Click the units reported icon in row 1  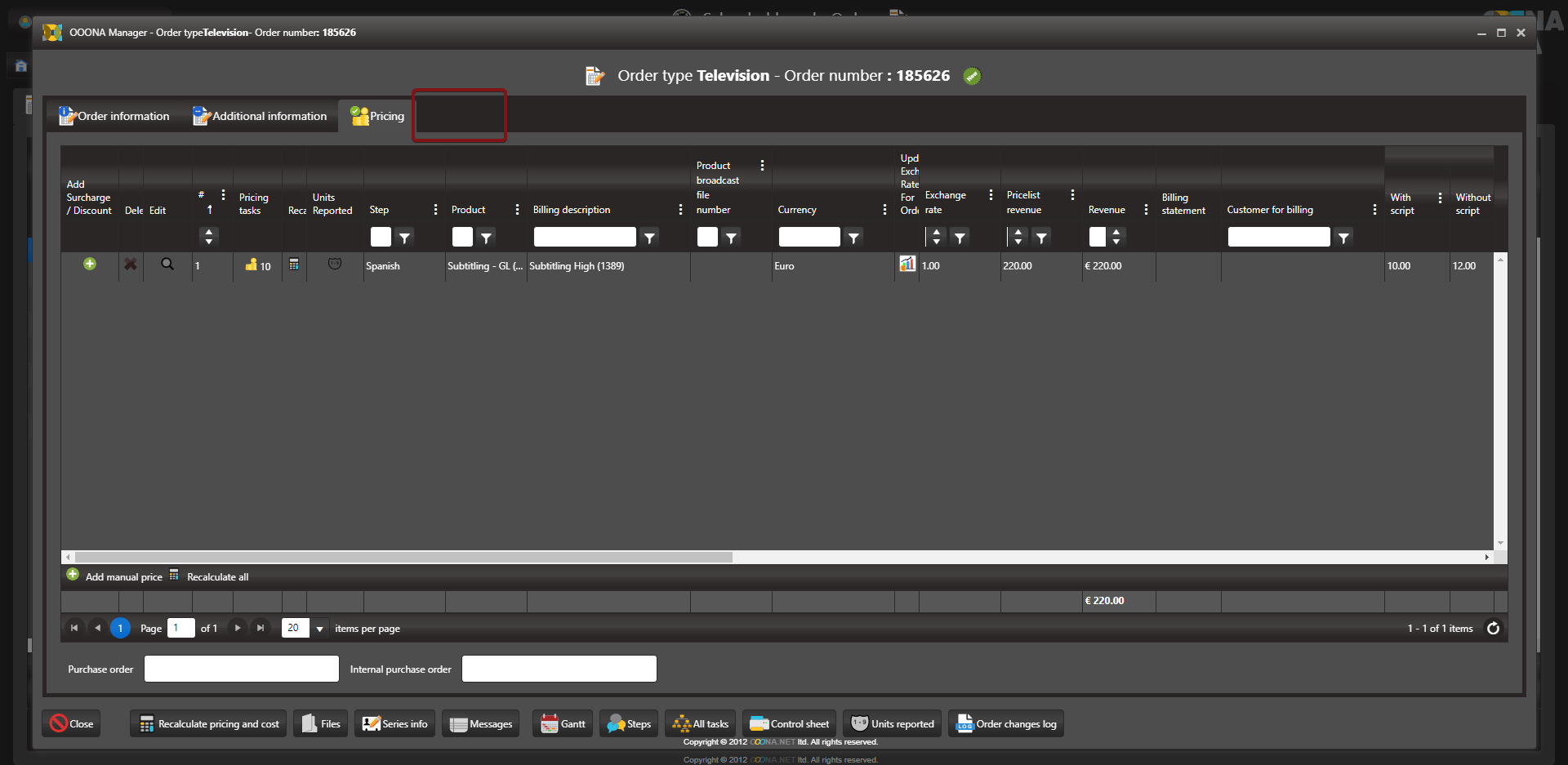(x=335, y=265)
